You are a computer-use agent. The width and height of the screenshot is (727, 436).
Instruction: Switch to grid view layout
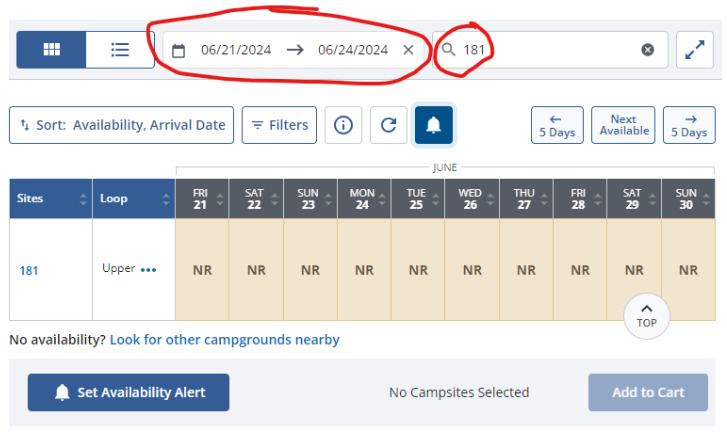51,50
